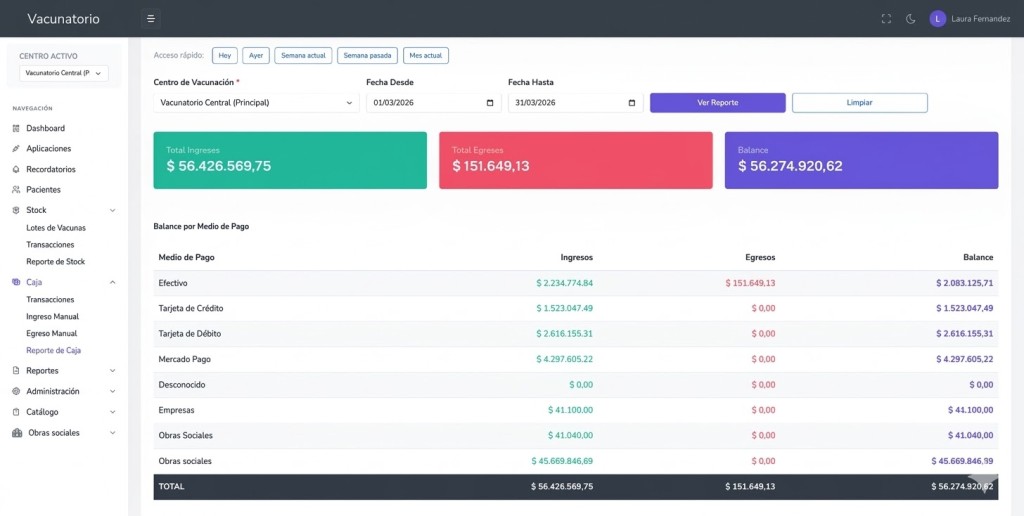Open Centro de Vacunación dropdown
The width and height of the screenshot is (1024, 516).
click(x=256, y=102)
